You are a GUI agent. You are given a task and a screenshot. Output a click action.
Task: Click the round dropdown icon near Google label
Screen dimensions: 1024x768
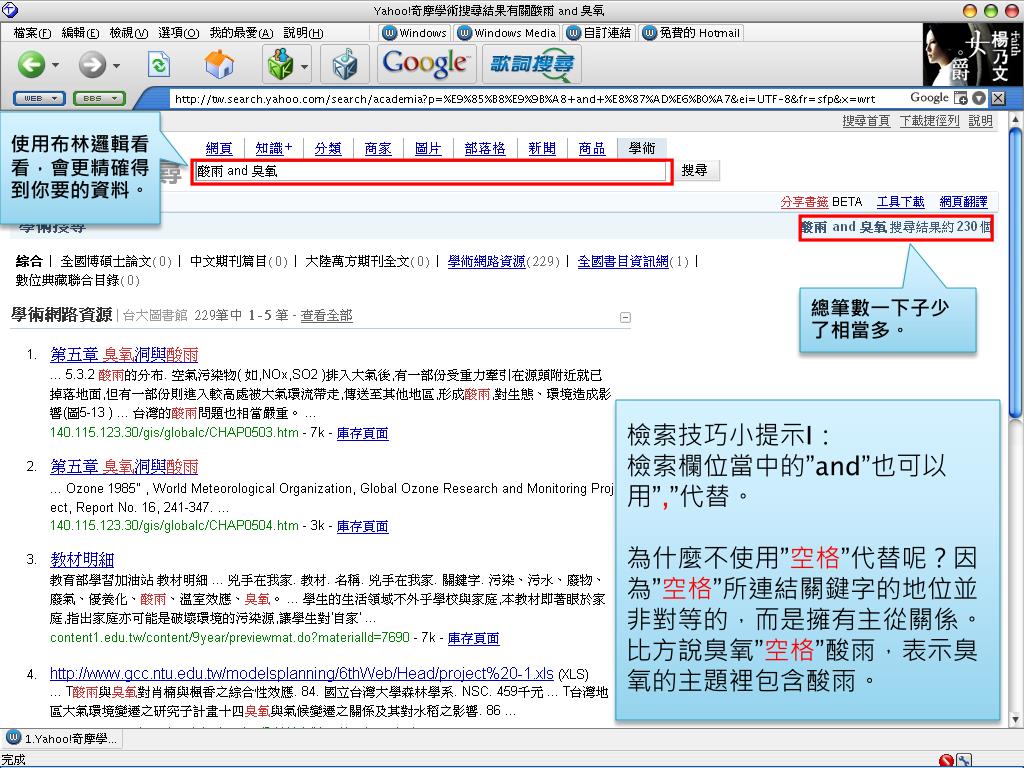pyautogui.click(x=979, y=99)
